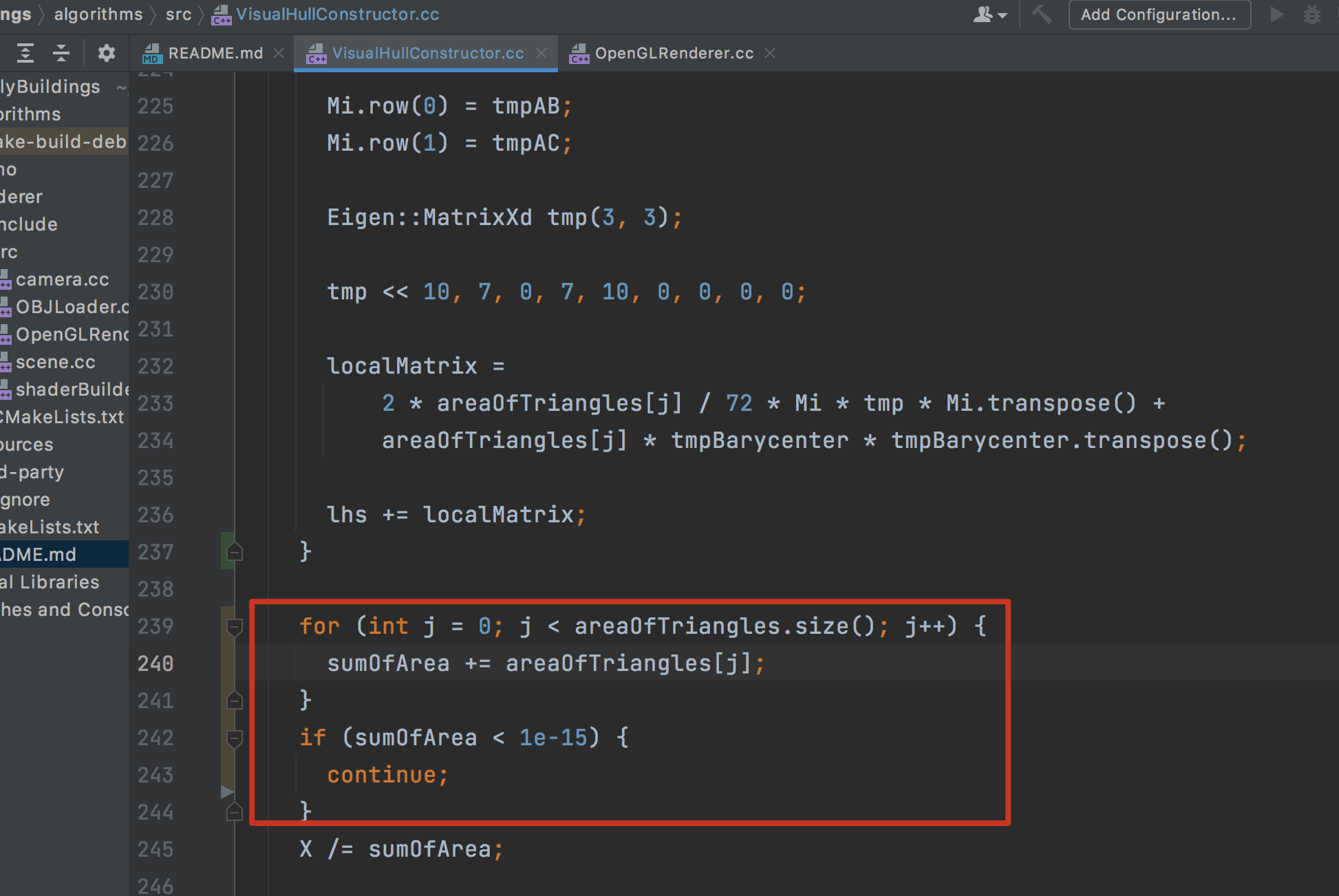Click the Add Configuration button
1339x896 pixels.
(1159, 14)
